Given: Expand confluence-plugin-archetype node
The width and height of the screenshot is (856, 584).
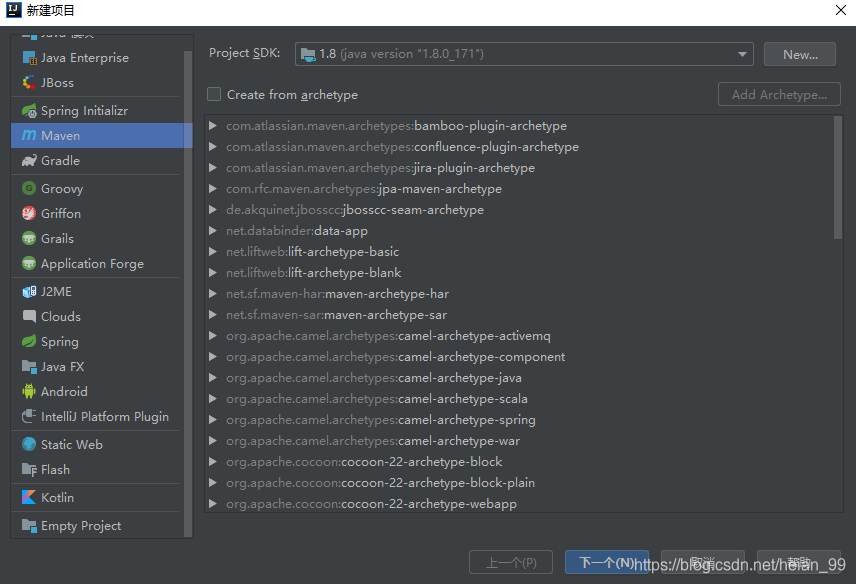Looking at the screenshot, I should click(213, 147).
